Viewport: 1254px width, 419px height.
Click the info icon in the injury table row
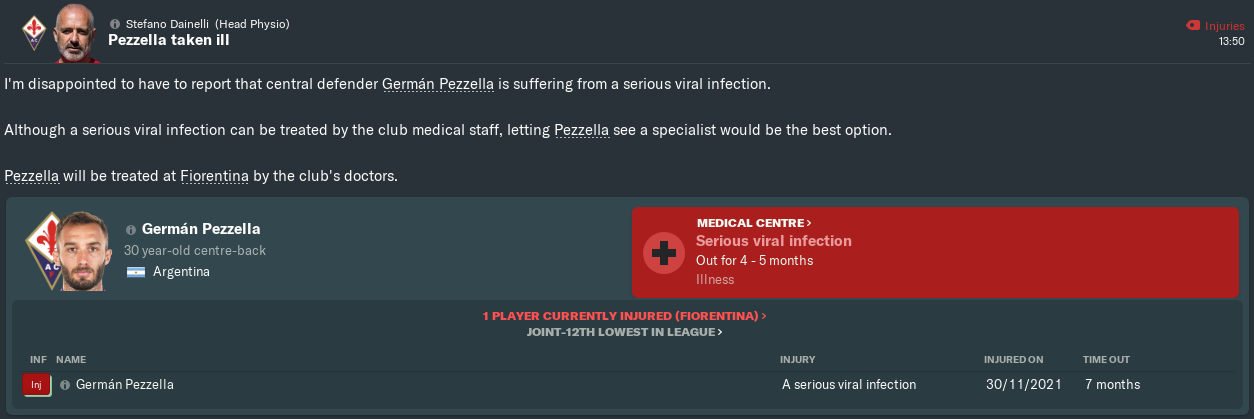pos(65,384)
